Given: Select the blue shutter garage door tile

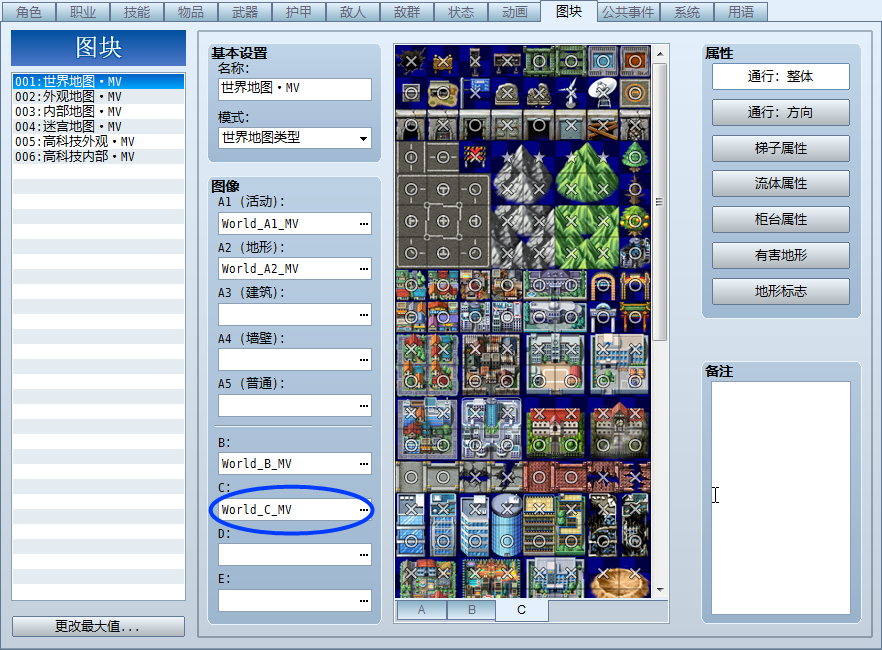Looking at the screenshot, I should [x=571, y=125].
